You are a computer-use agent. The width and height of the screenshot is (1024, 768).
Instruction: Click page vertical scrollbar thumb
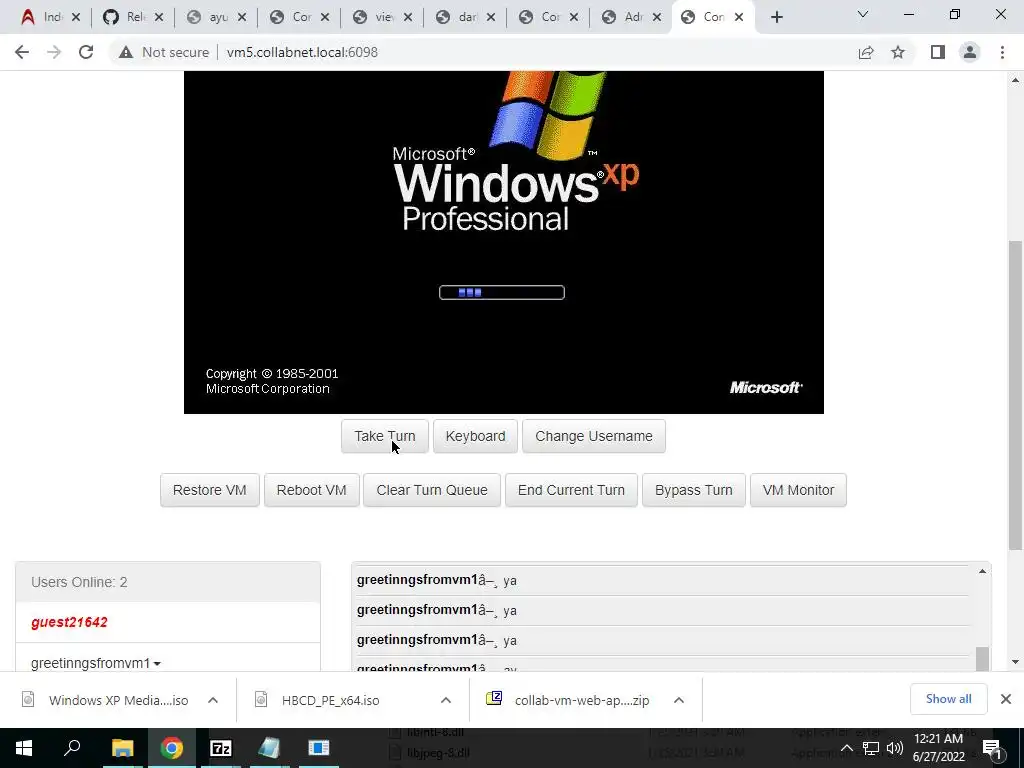1016,395
